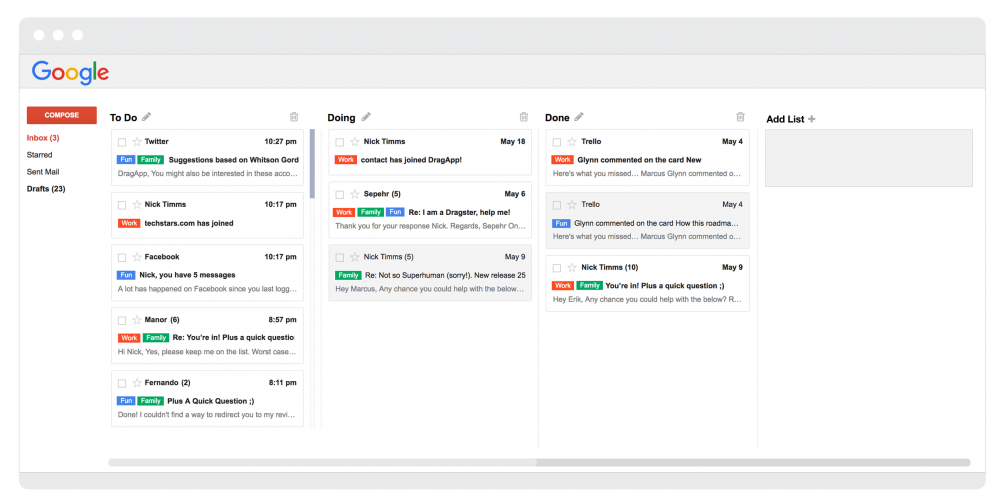Click the red COMPOSE button
The image size is (1000, 504).
coord(62,115)
